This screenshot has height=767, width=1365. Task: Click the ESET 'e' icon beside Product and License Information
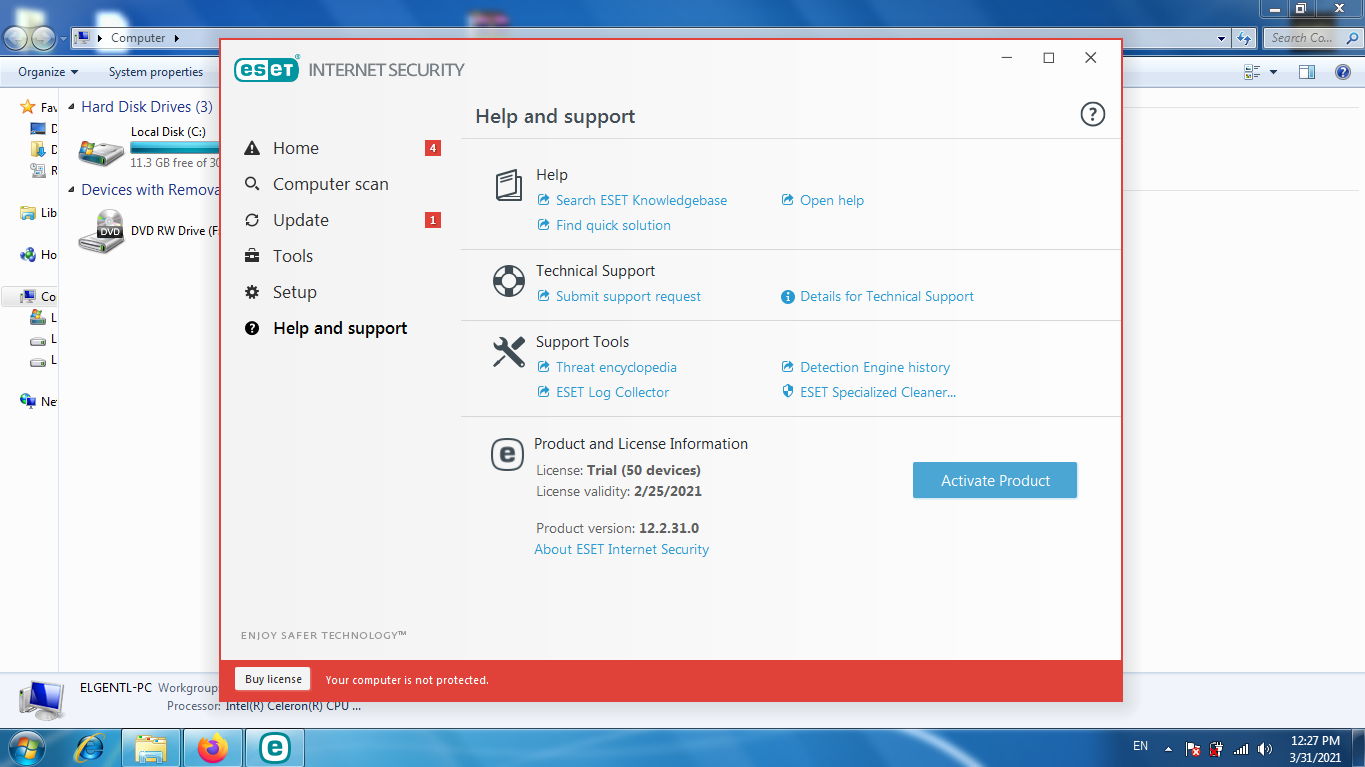[507, 455]
